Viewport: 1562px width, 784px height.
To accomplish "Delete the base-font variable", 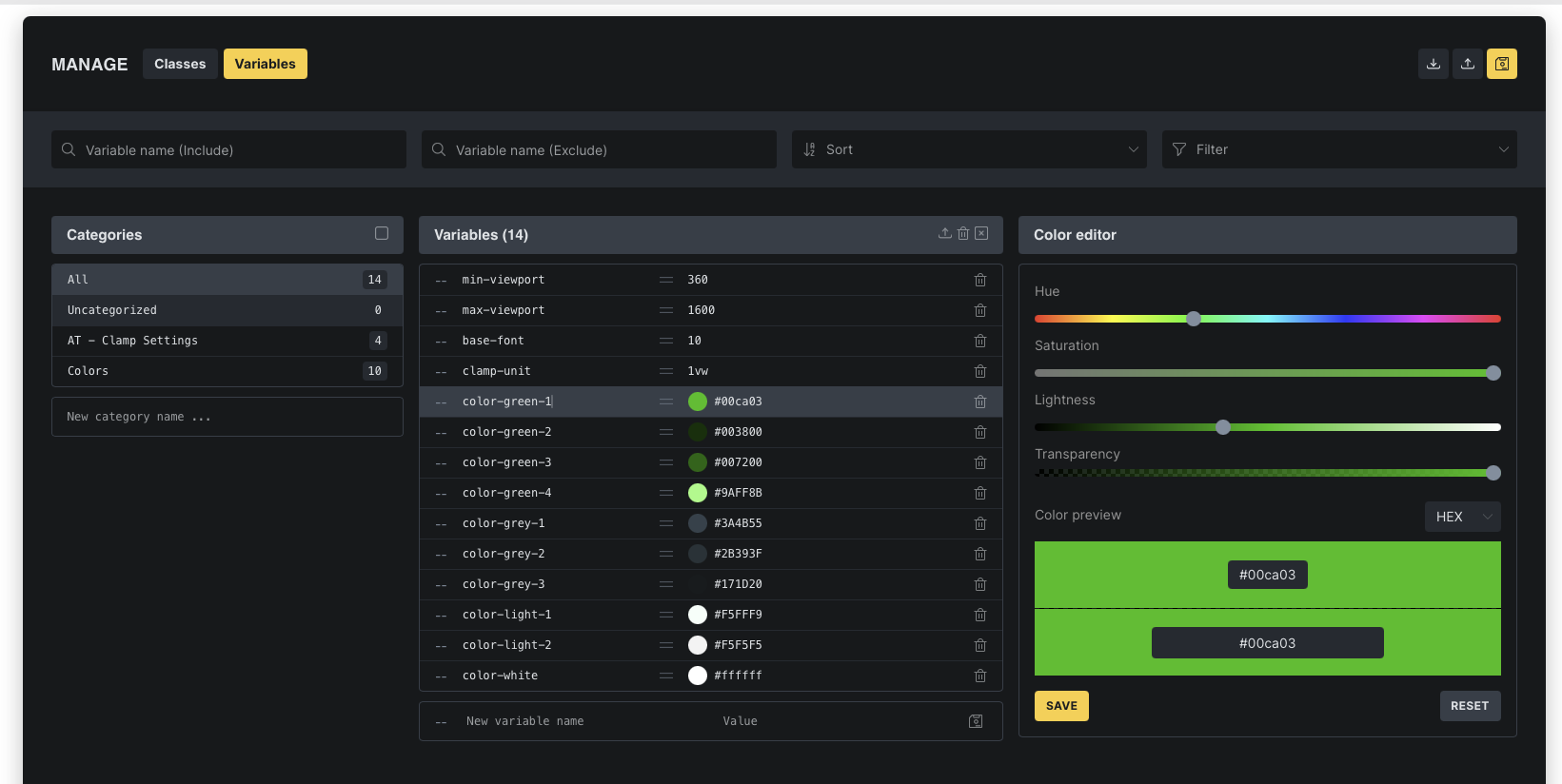I will 980,341.
